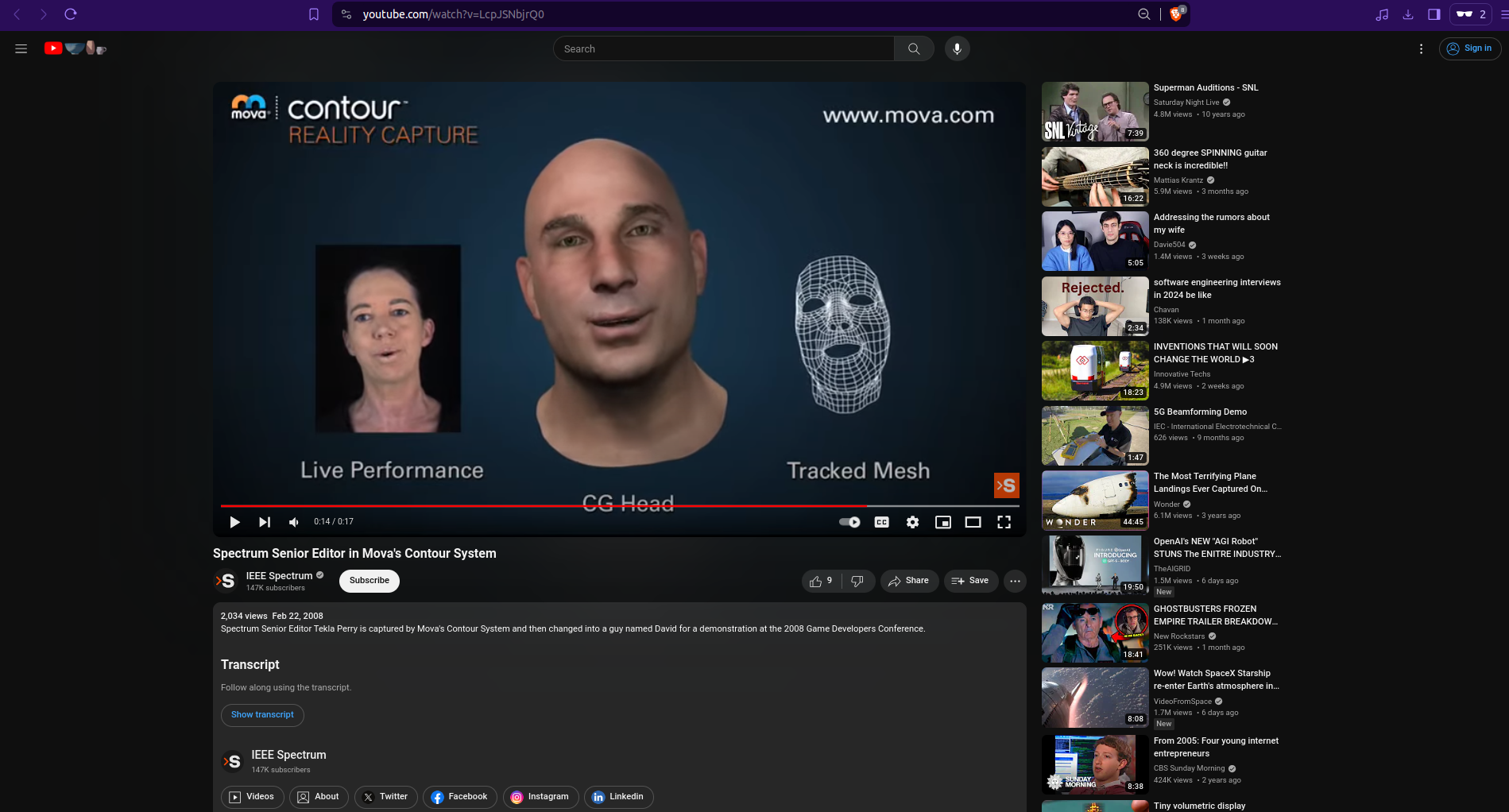1509x812 pixels.
Task: Play the video
Action: (234, 522)
